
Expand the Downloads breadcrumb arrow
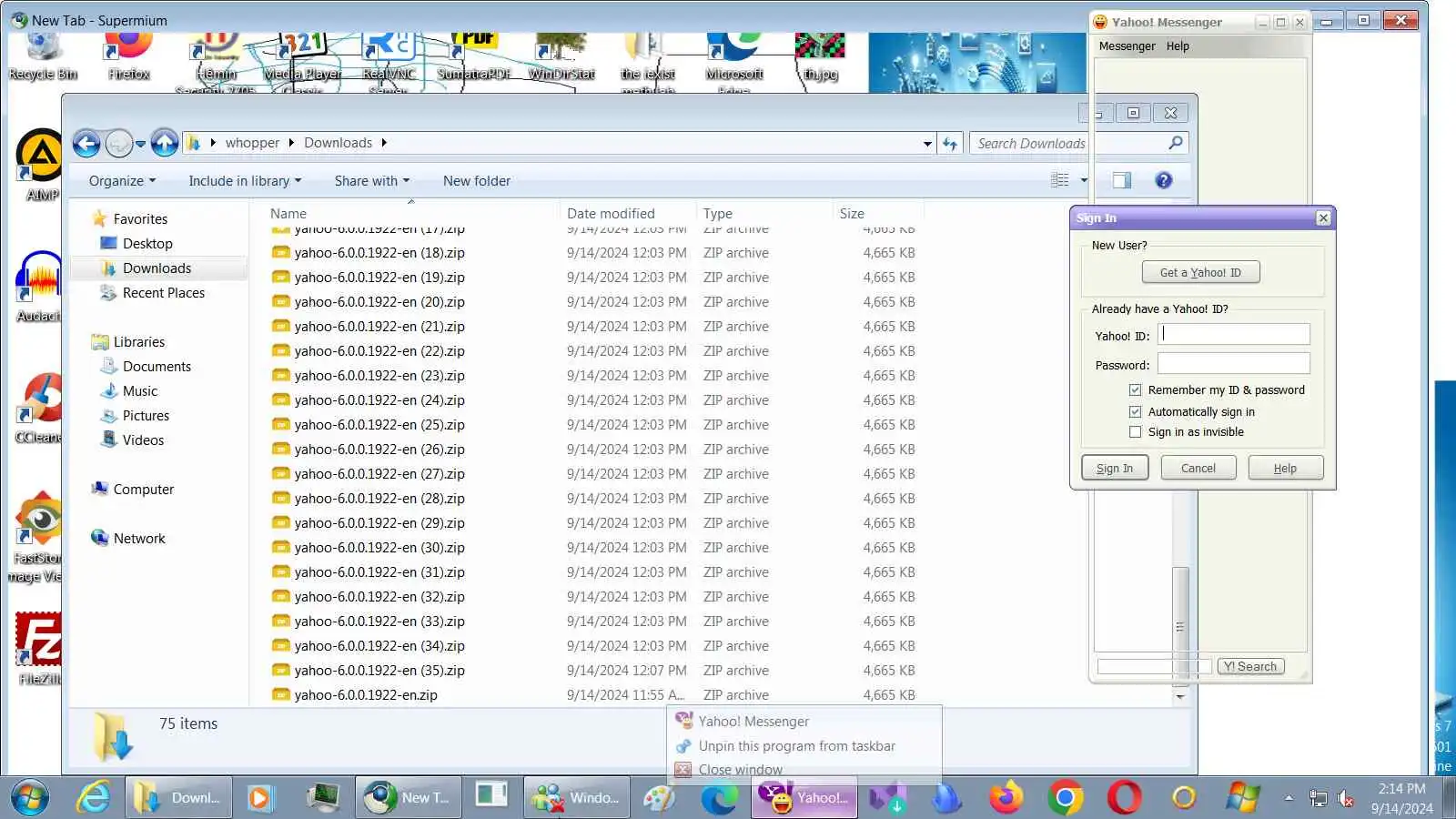pos(384,143)
